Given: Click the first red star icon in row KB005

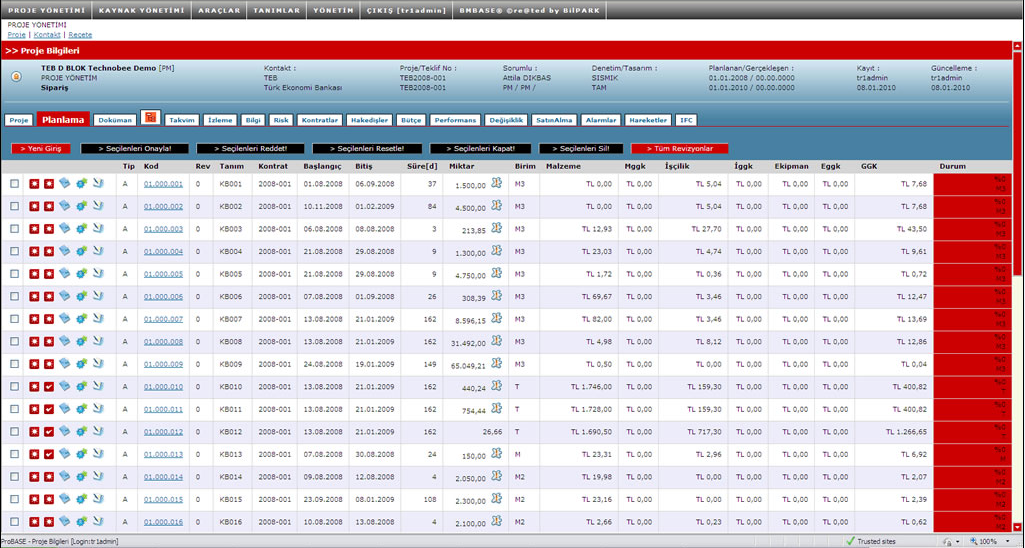Looking at the screenshot, I should point(34,274).
